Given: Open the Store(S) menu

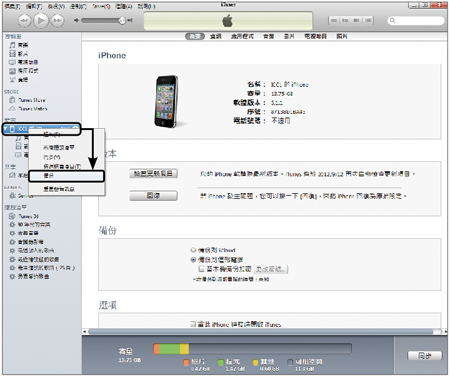Looking at the screenshot, I should pyautogui.click(x=101, y=7).
